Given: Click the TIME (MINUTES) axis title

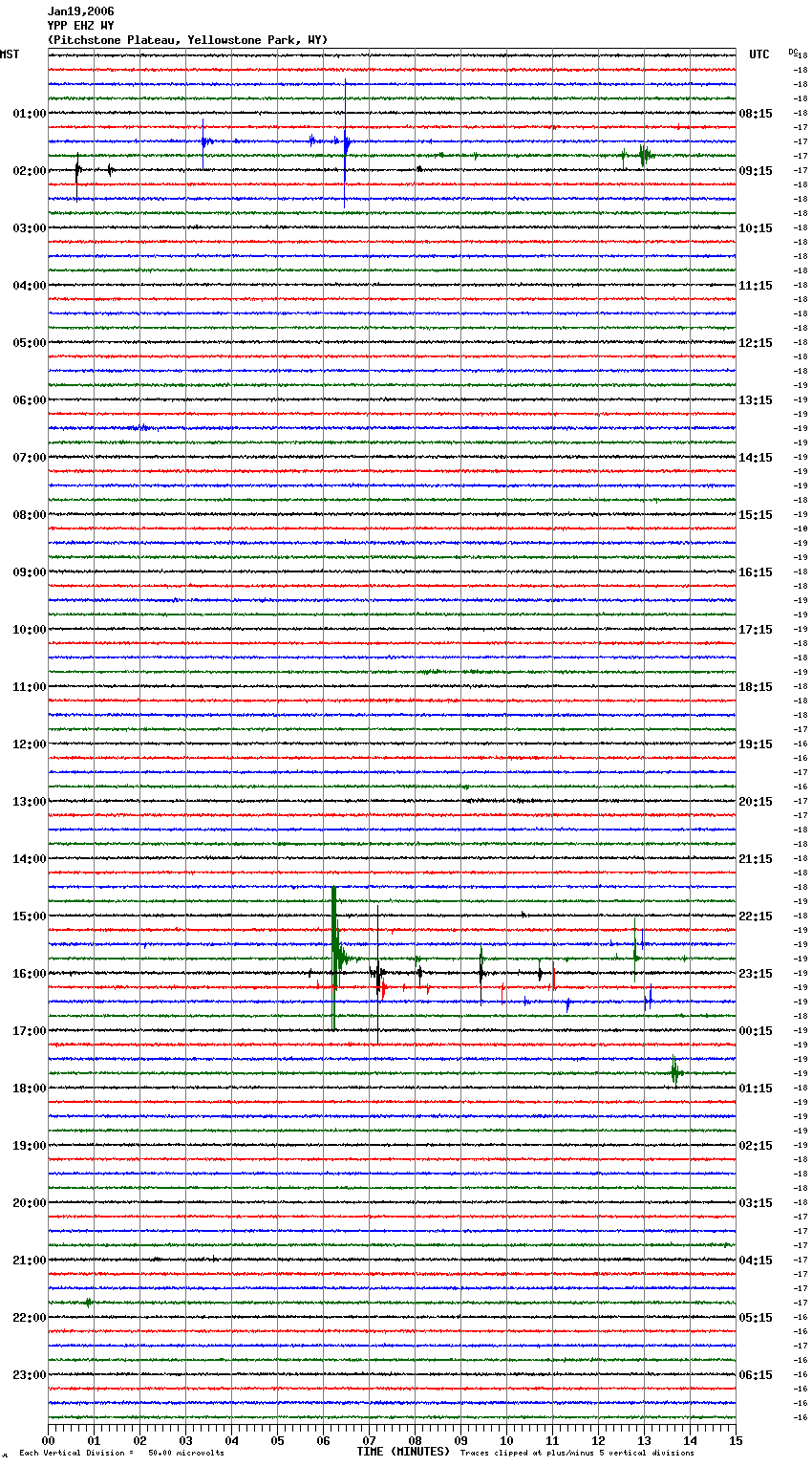Looking at the screenshot, I should click(403, 1452).
